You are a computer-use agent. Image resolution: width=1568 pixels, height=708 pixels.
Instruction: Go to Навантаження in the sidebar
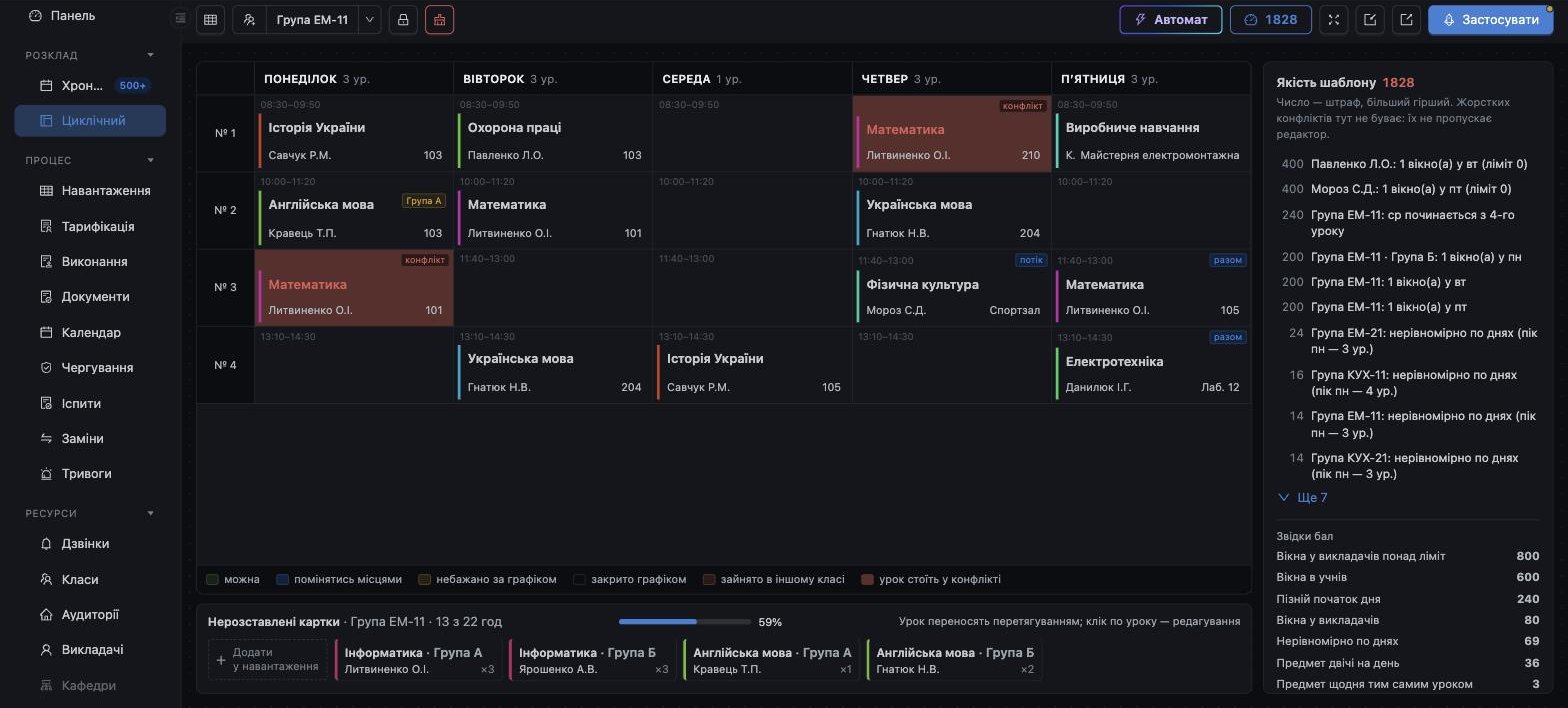pos(90,191)
